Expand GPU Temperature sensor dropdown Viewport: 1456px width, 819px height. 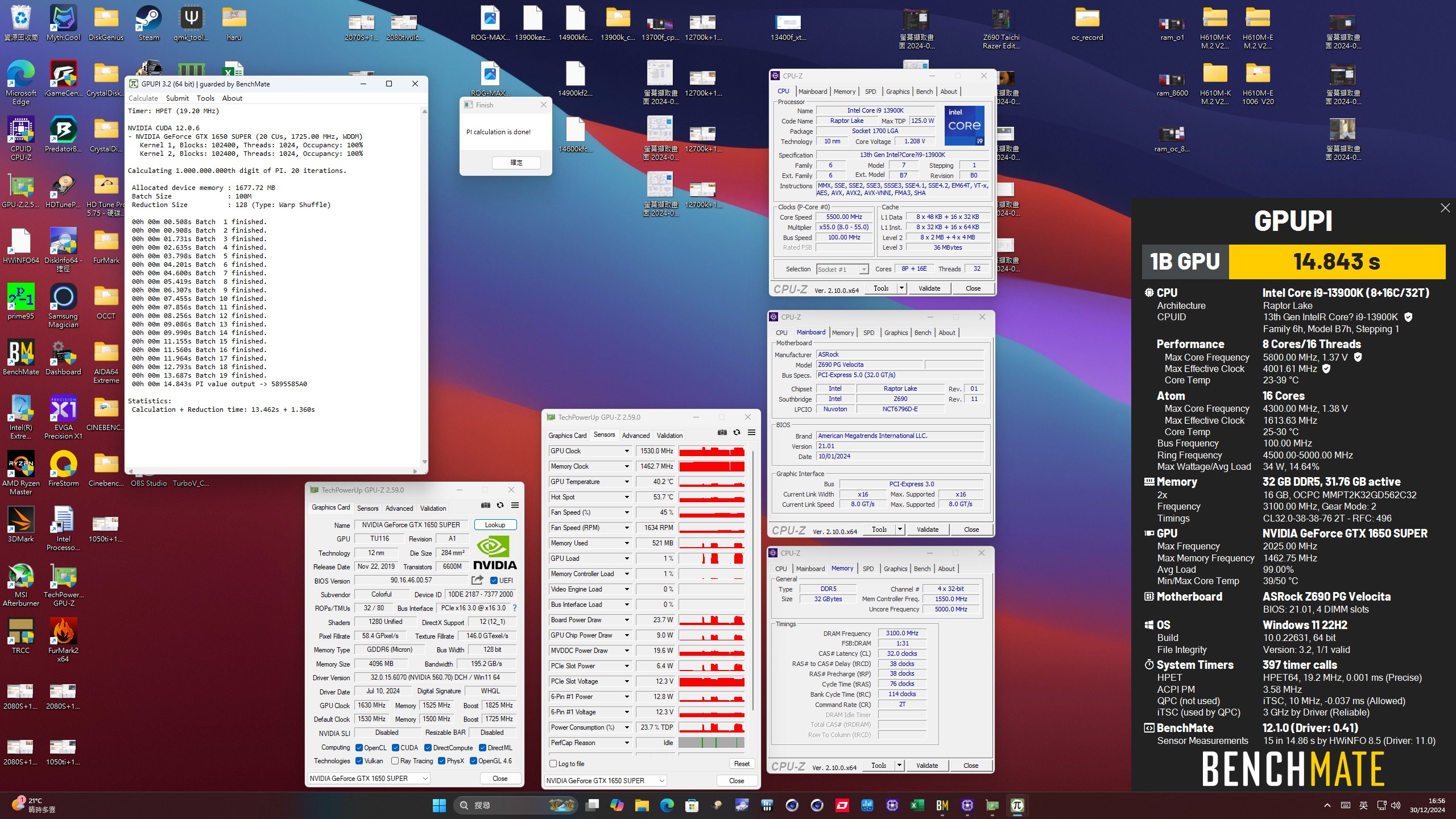point(627,482)
